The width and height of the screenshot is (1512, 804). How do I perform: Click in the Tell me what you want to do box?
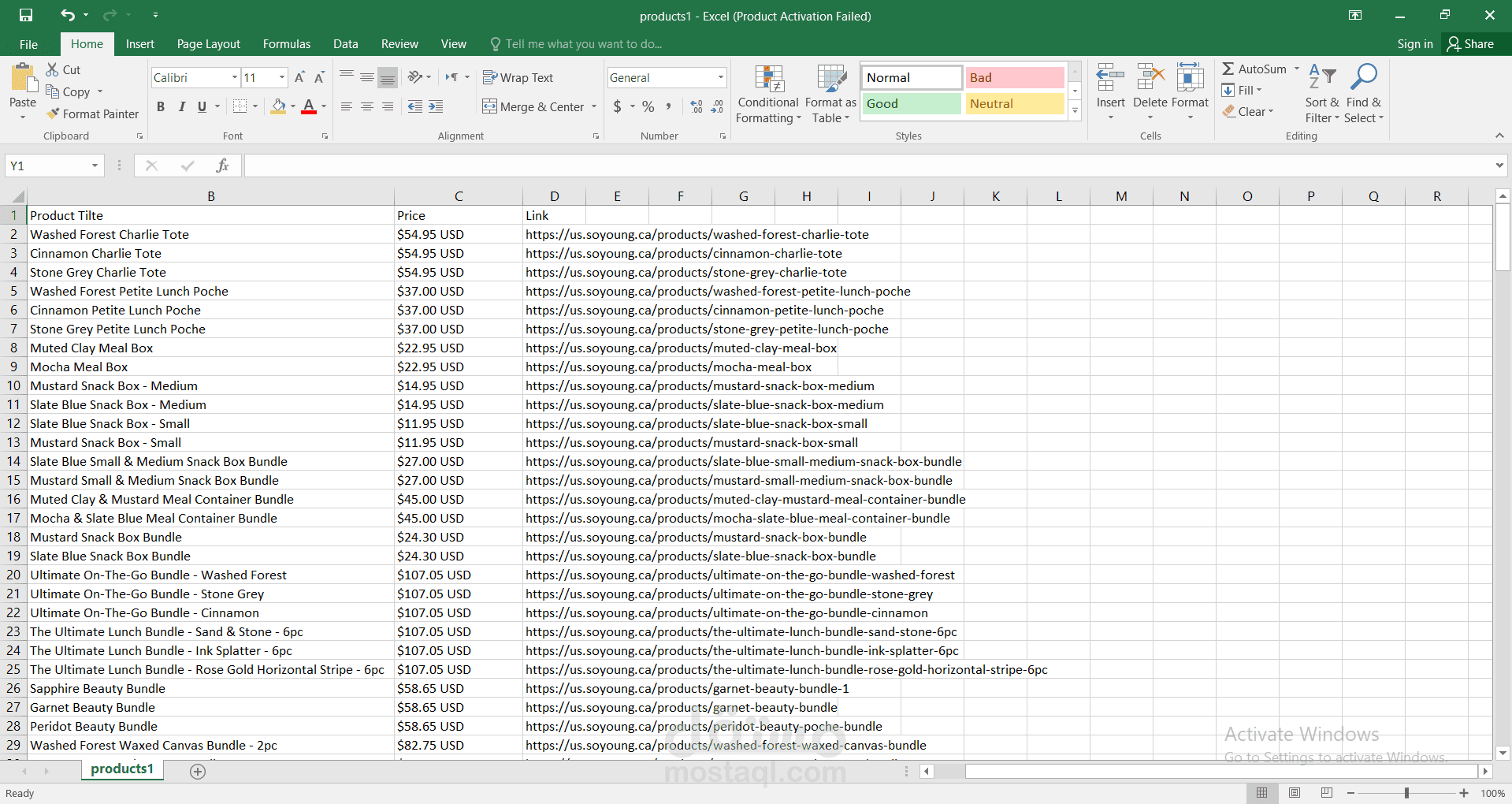click(583, 44)
